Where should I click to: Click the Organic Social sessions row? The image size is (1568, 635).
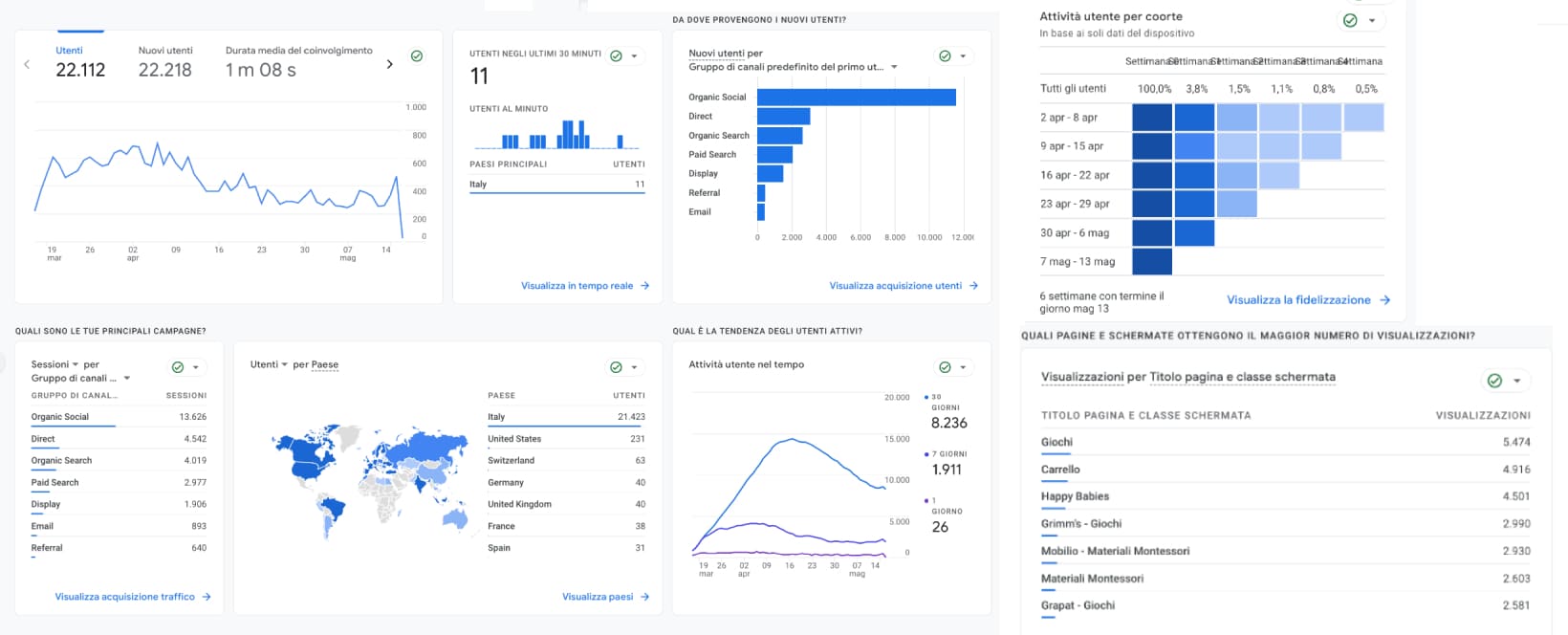click(119, 417)
